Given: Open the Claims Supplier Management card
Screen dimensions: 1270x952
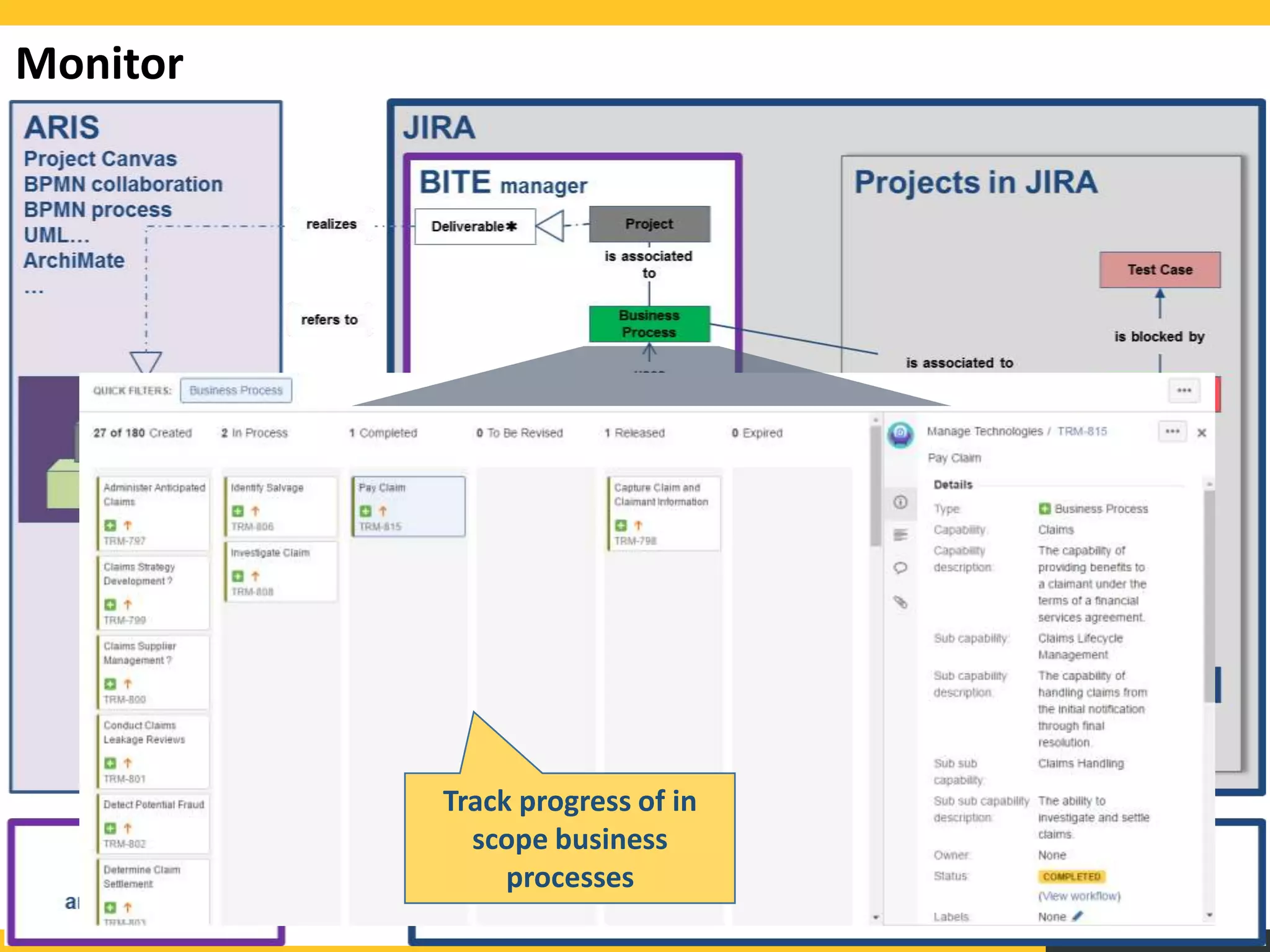Looking at the screenshot, I should pos(153,672).
